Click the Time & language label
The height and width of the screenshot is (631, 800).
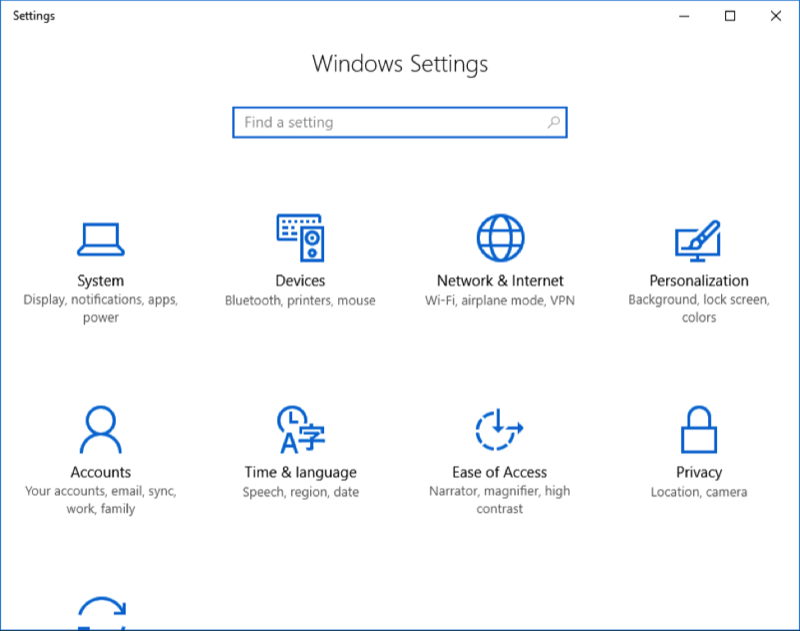click(x=301, y=472)
